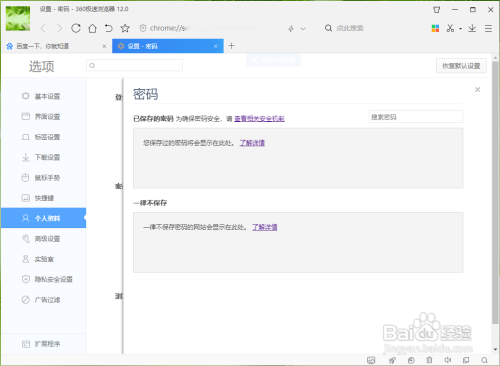Open 了解详情 link under 一律不保存
The height and width of the screenshot is (366, 500).
(x=265, y=227)
